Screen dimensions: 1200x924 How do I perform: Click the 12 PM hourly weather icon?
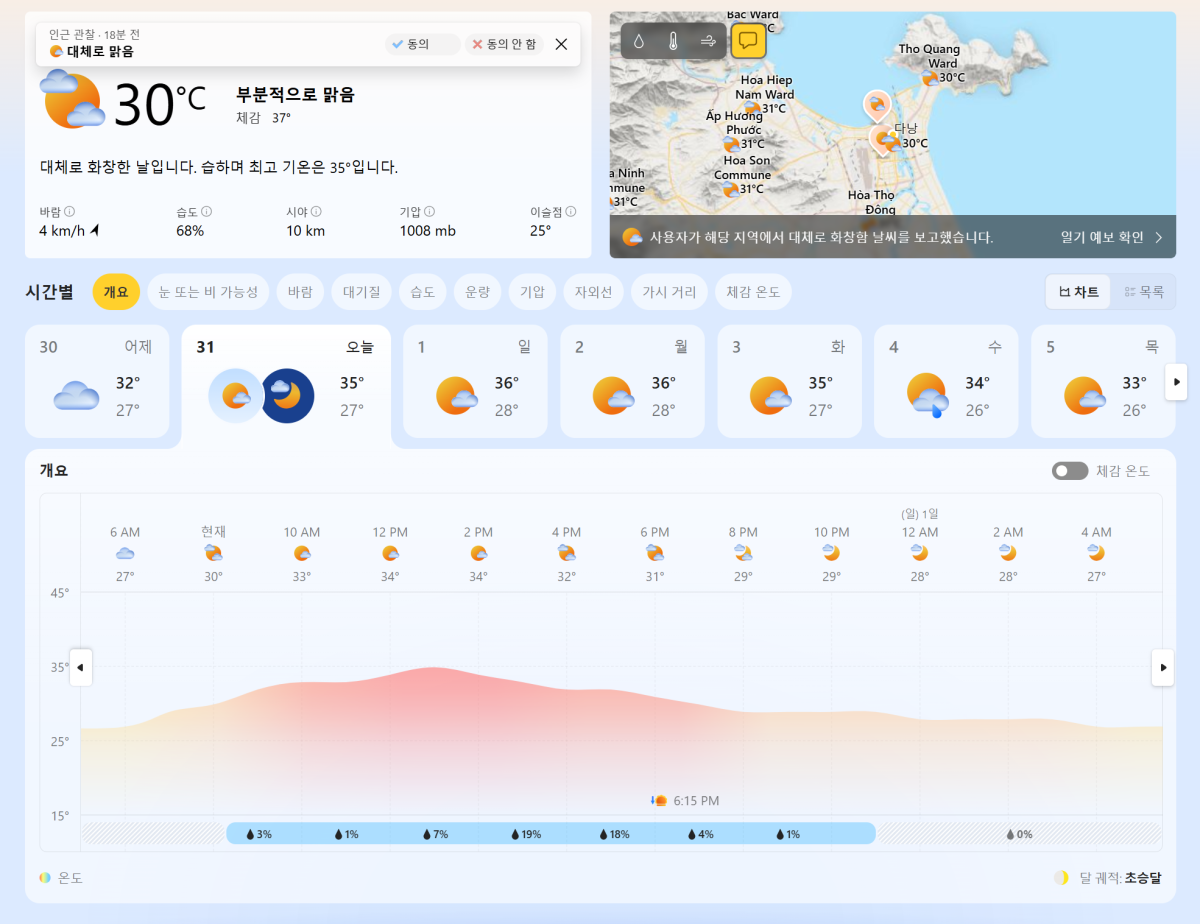(x=390, y=553)
